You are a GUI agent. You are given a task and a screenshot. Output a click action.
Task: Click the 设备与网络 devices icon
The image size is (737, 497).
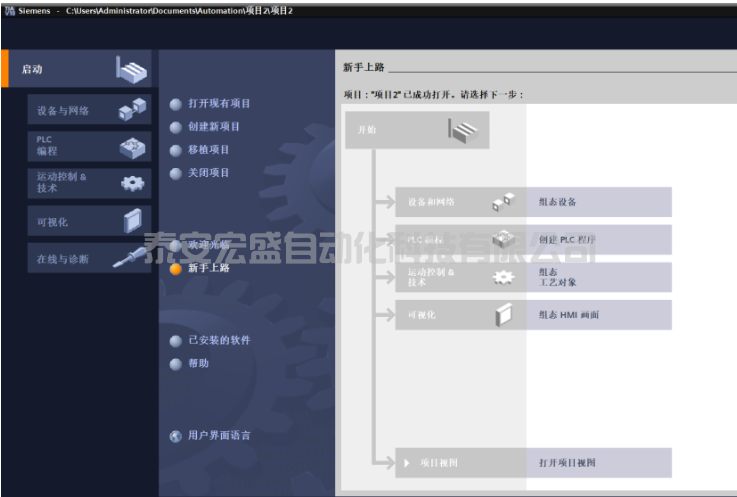[x=132, y=110]
